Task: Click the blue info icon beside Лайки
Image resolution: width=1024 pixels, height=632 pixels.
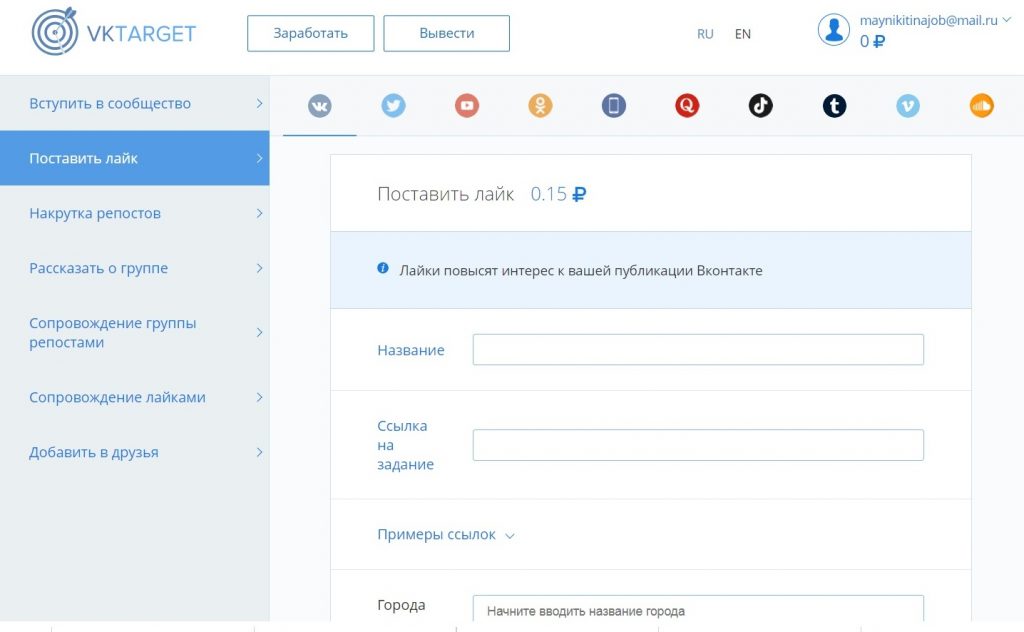Action: click(x=383, y=268)
